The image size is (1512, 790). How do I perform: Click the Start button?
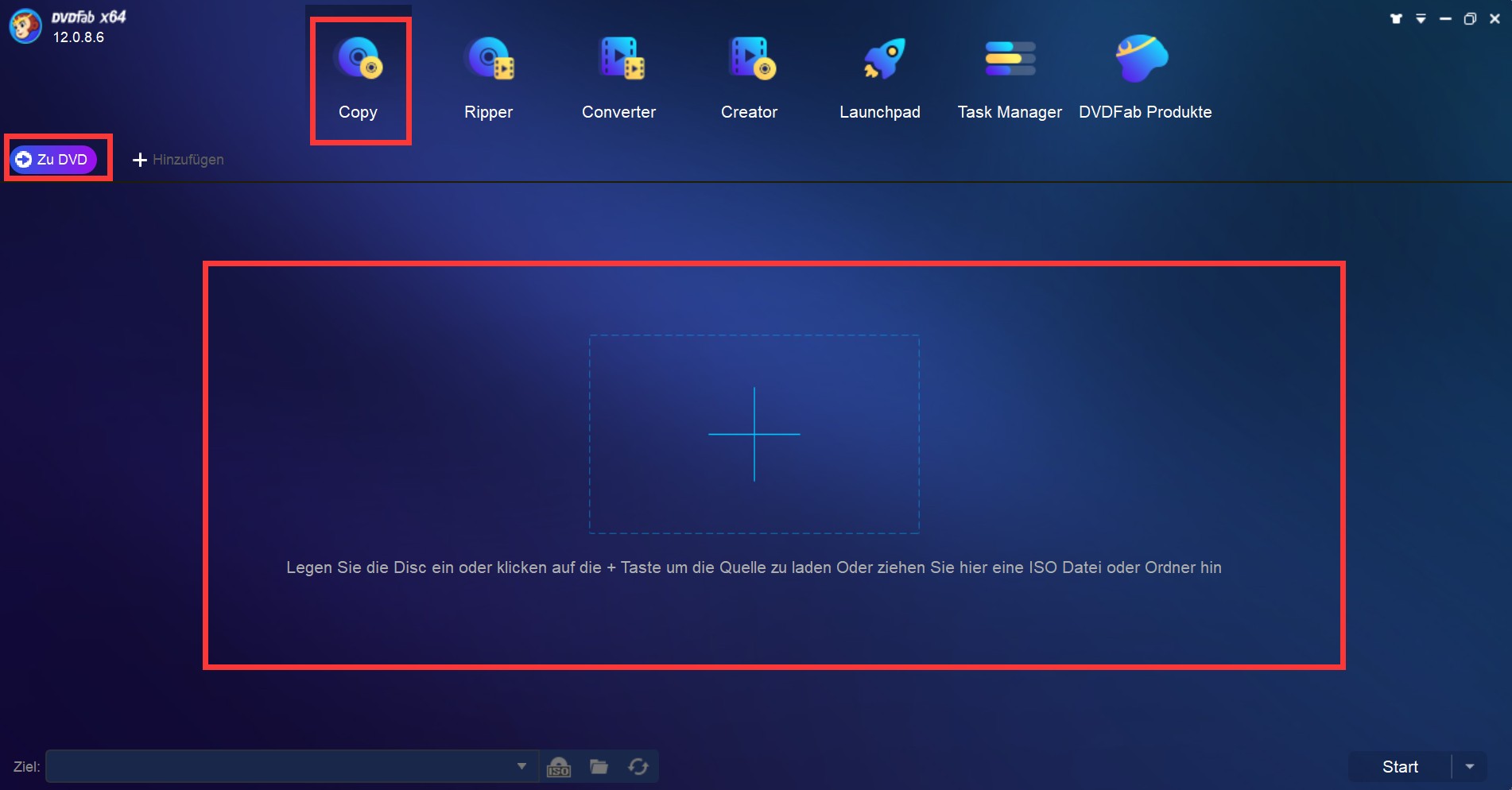1400,767
